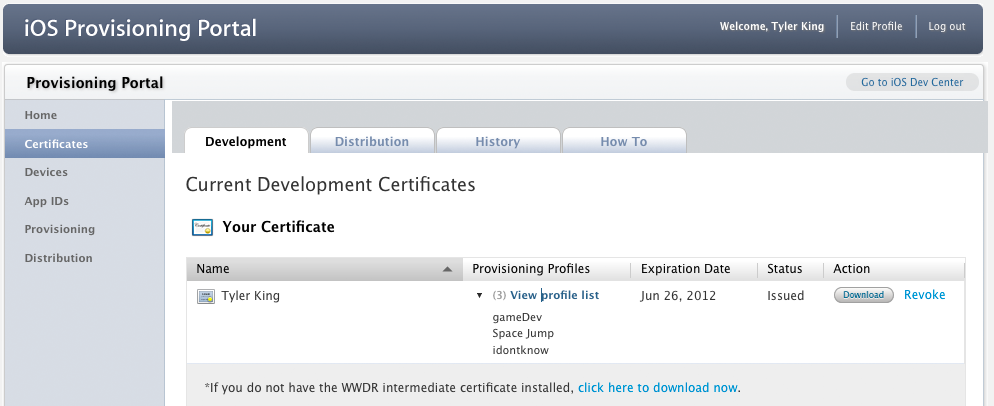Open Edit Profile in header
The image size is (994, 406).
click(876, 26)
